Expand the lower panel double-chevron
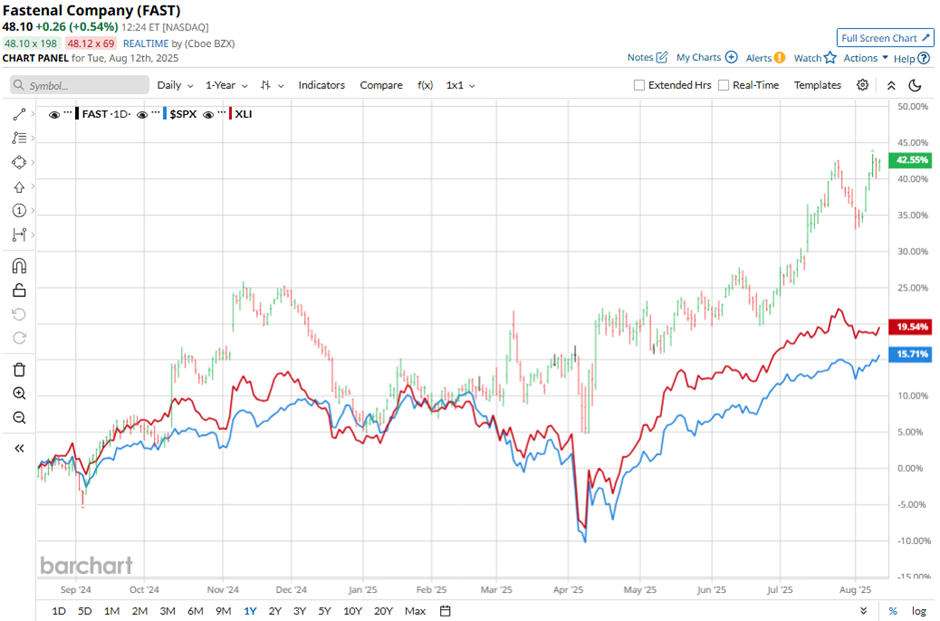Viewport: 940px width, 621px height. [x=863, y=611]
